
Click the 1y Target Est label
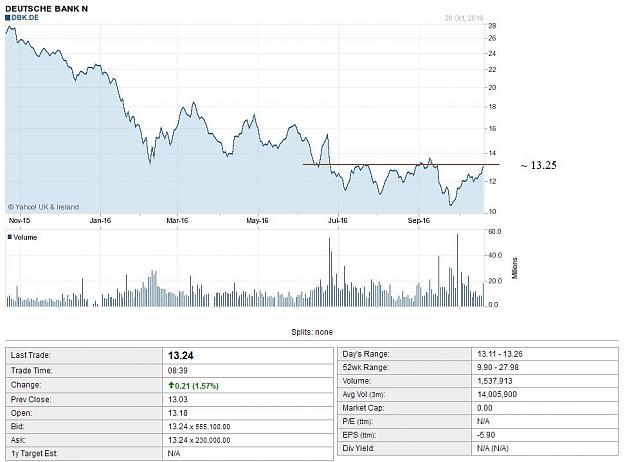(x=34, y=454)
